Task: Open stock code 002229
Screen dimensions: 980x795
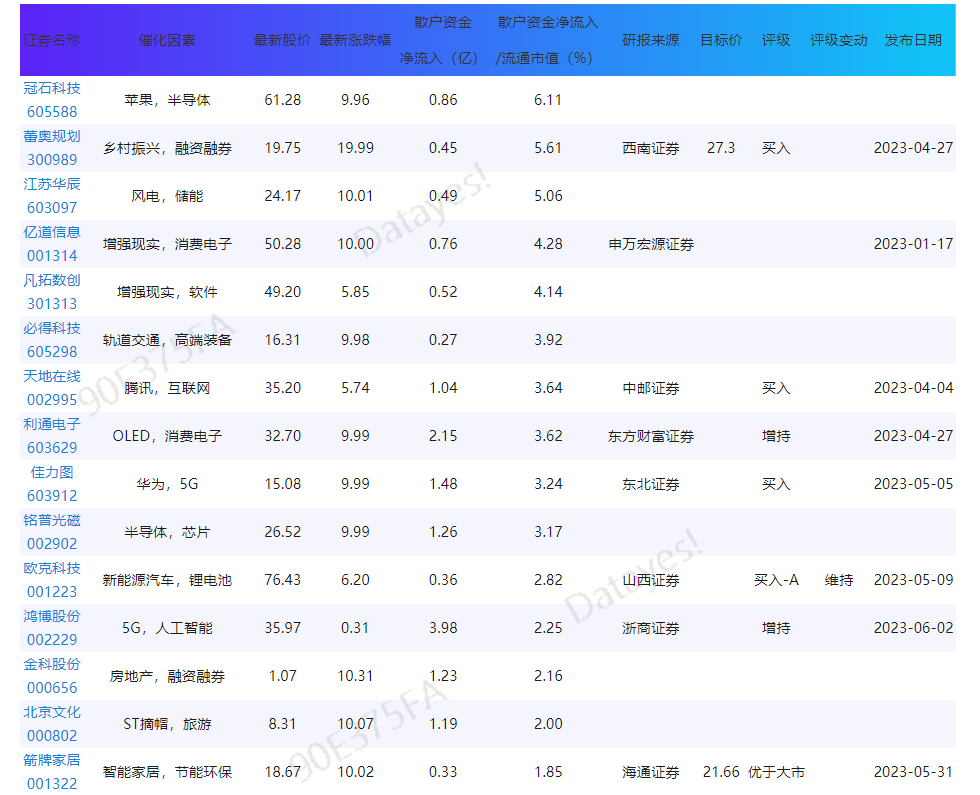Action: (x=52, y=641)
